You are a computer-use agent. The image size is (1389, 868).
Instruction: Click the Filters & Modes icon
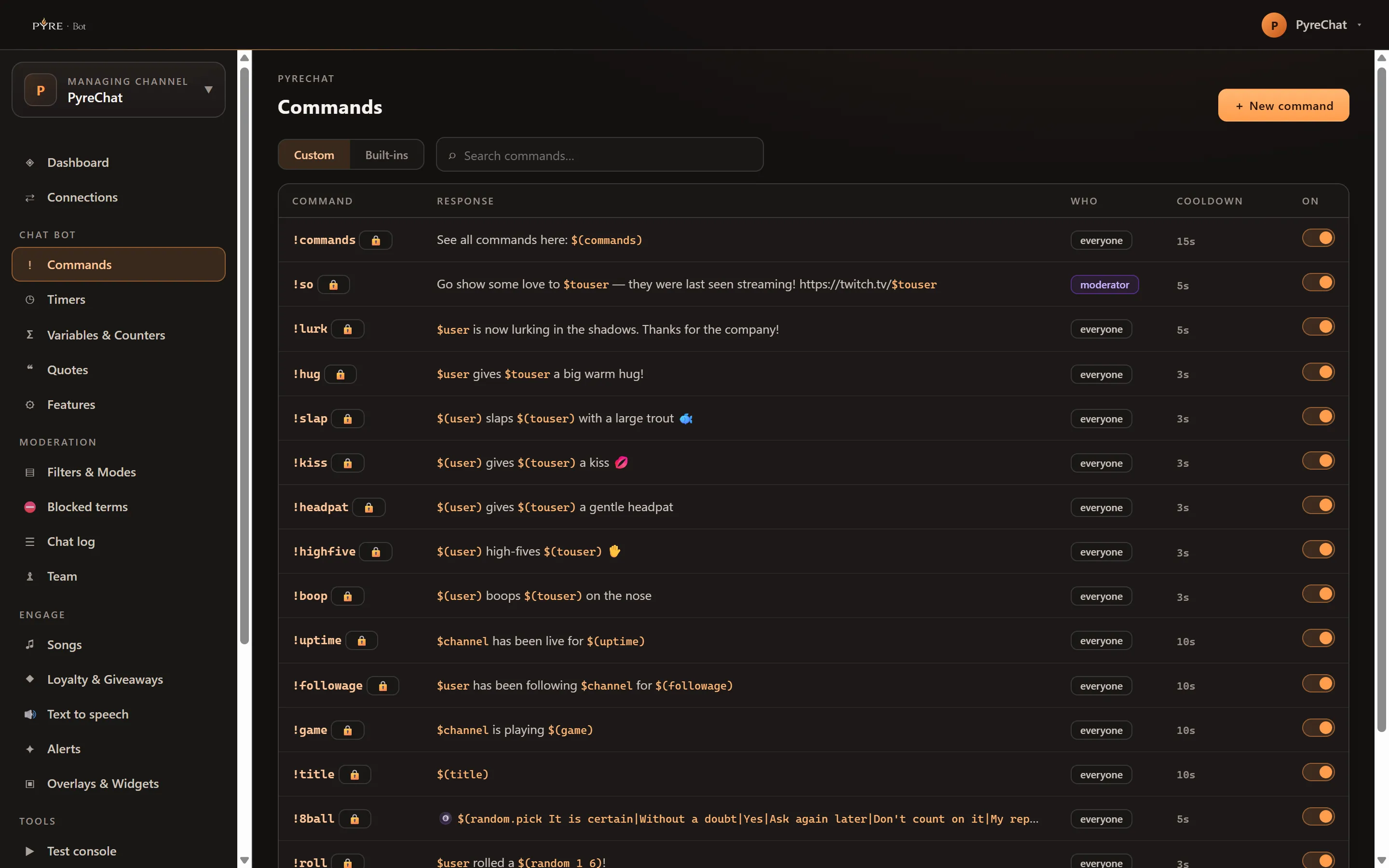pyautogui.click(x=30, y=473)
